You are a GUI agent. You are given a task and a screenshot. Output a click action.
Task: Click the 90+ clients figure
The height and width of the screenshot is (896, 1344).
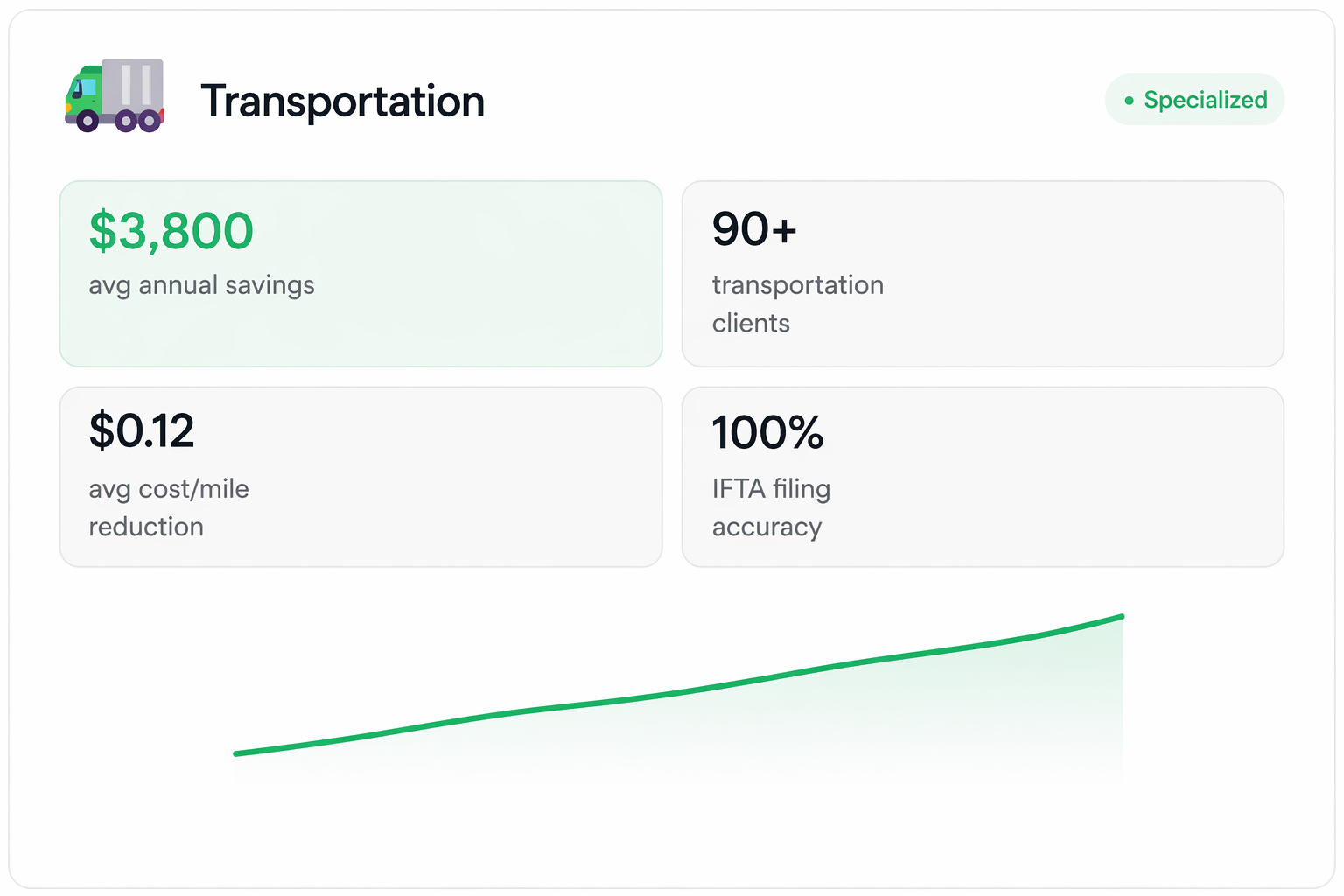(754, 229)
